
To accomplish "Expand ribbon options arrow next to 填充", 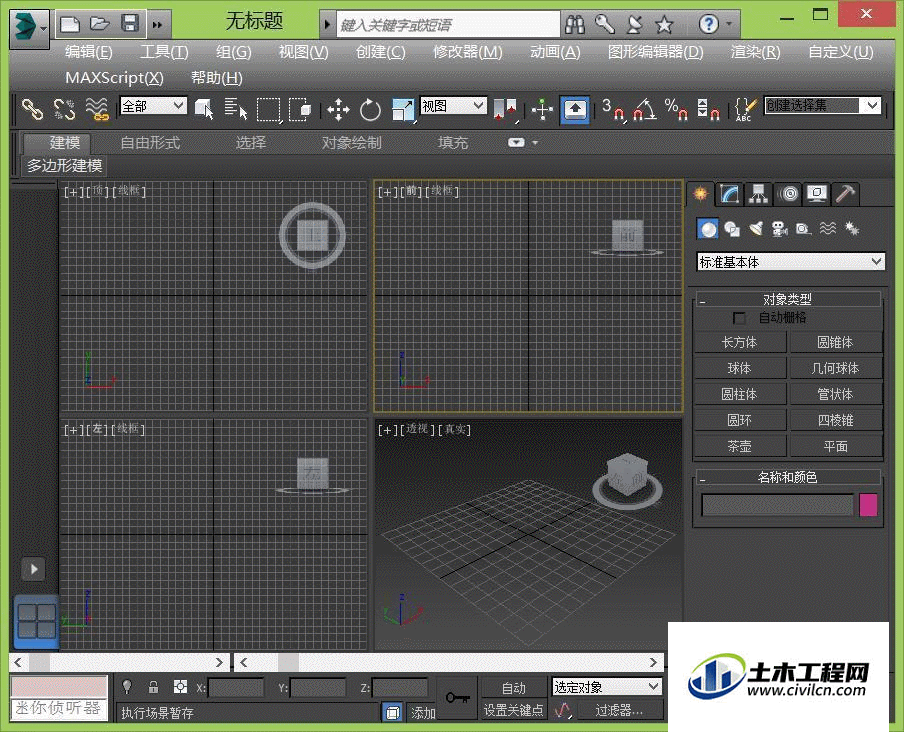I will coord(534,143).
